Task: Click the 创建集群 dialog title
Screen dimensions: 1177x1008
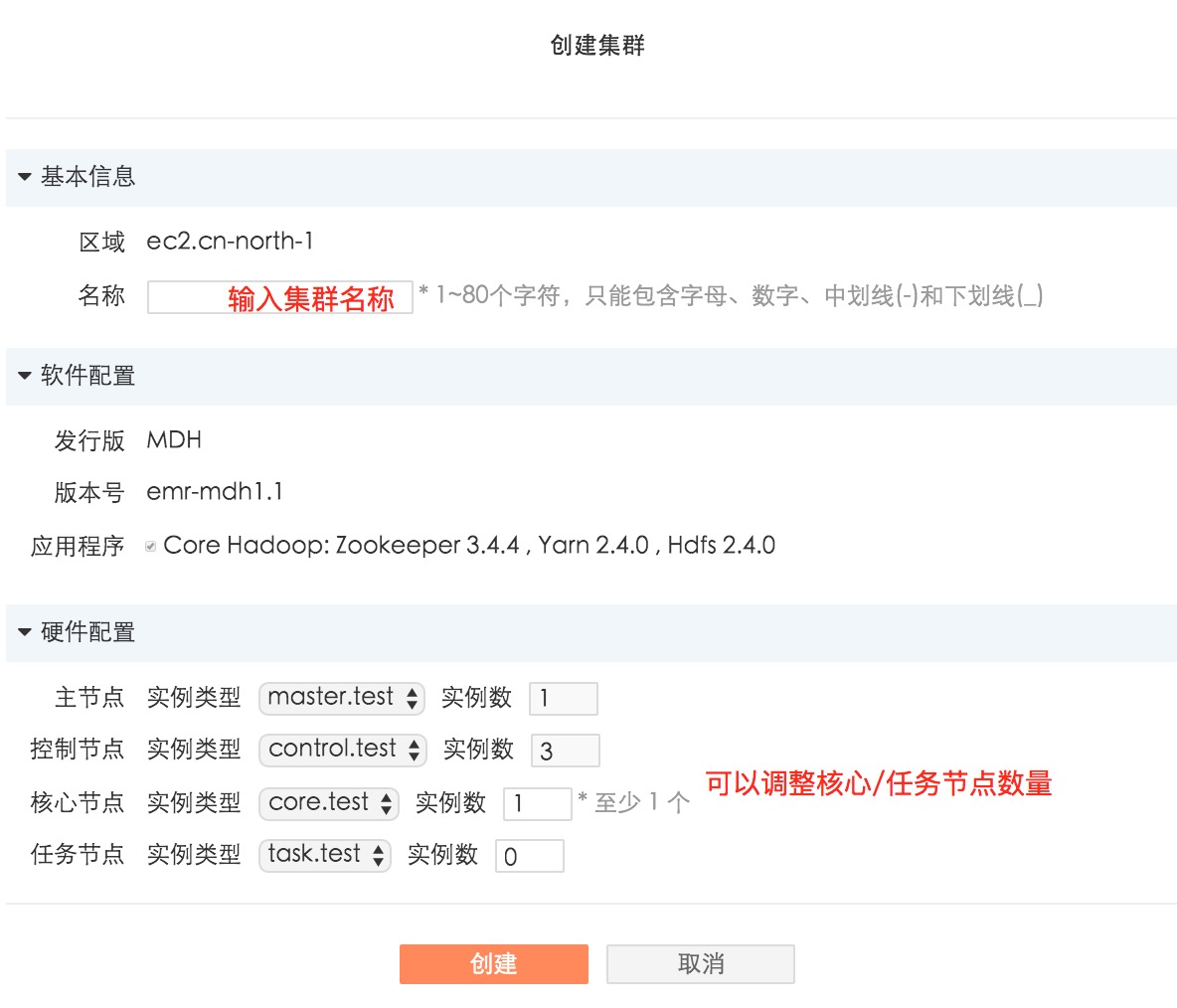Action: [597, 45]
